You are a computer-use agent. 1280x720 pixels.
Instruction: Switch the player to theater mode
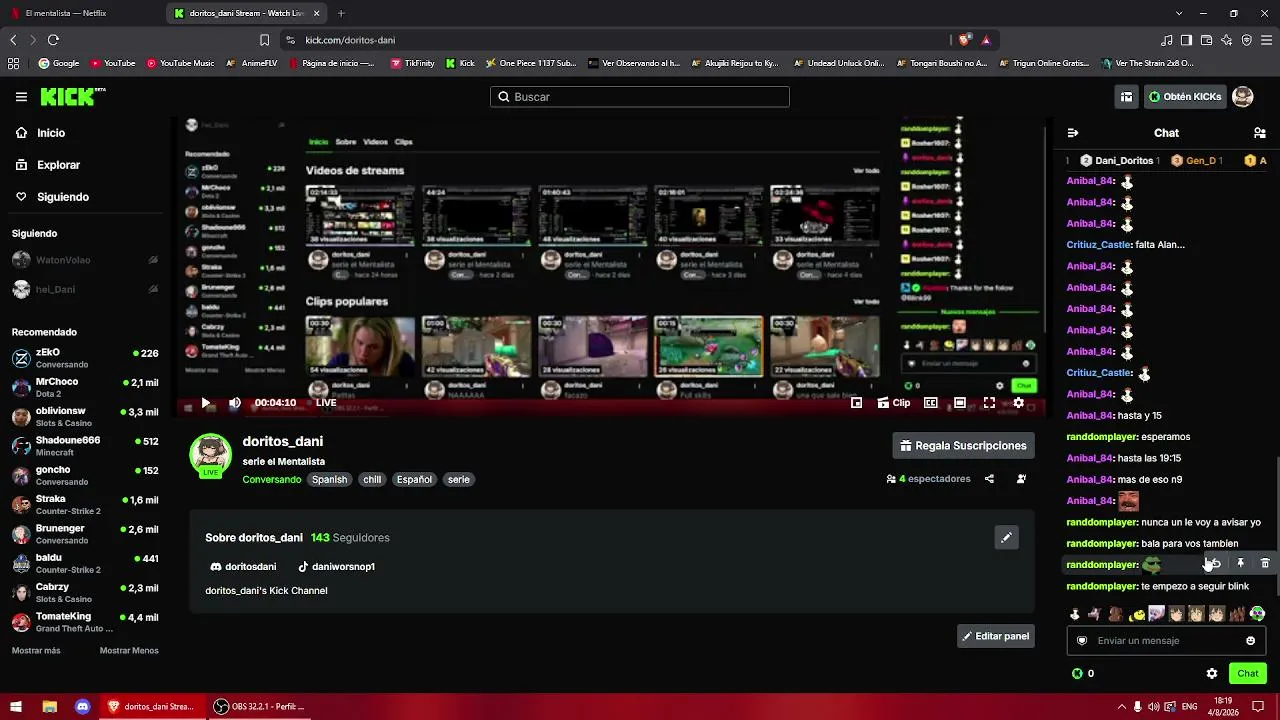[960, 403]
